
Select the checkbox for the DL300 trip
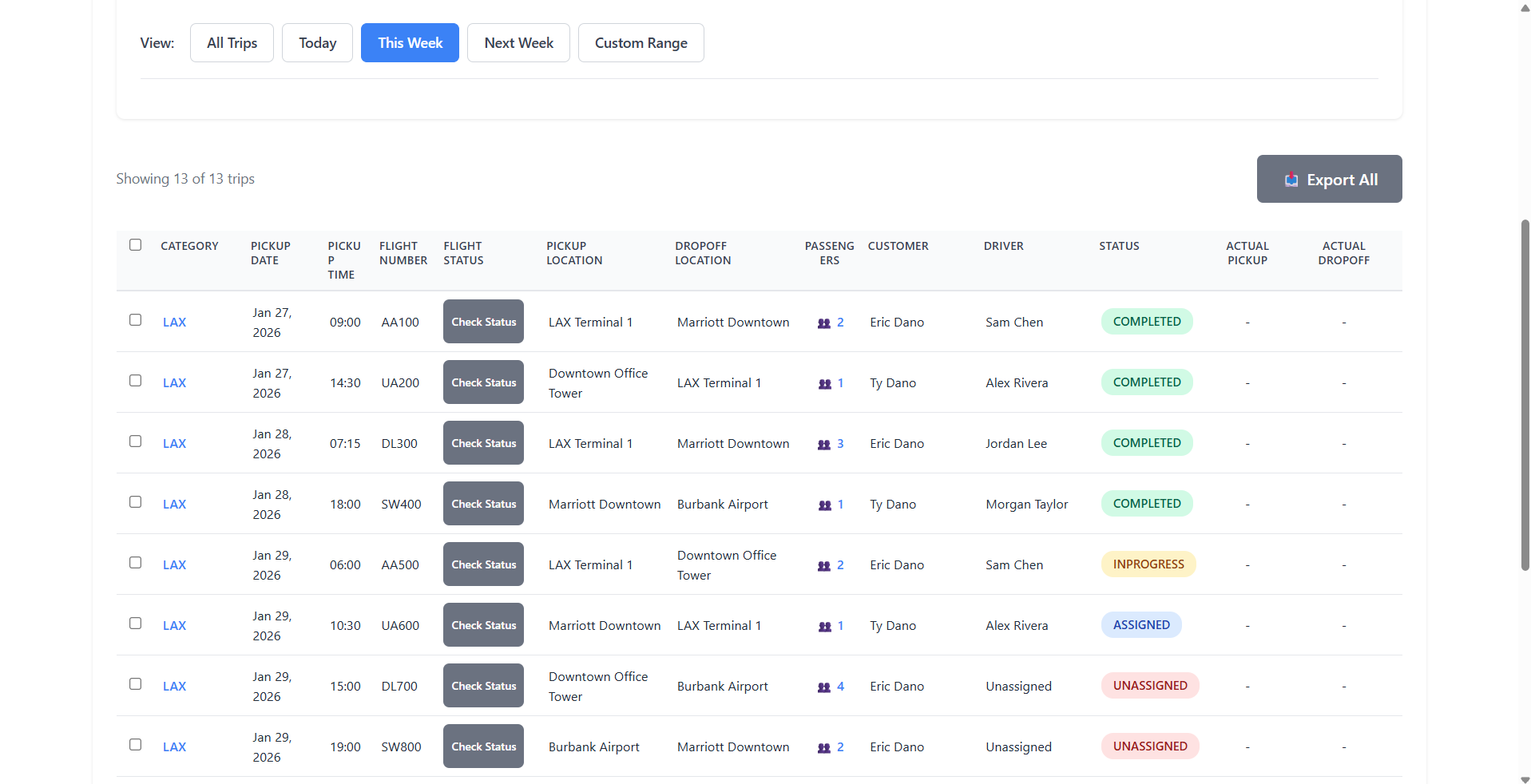coord(135,441)
